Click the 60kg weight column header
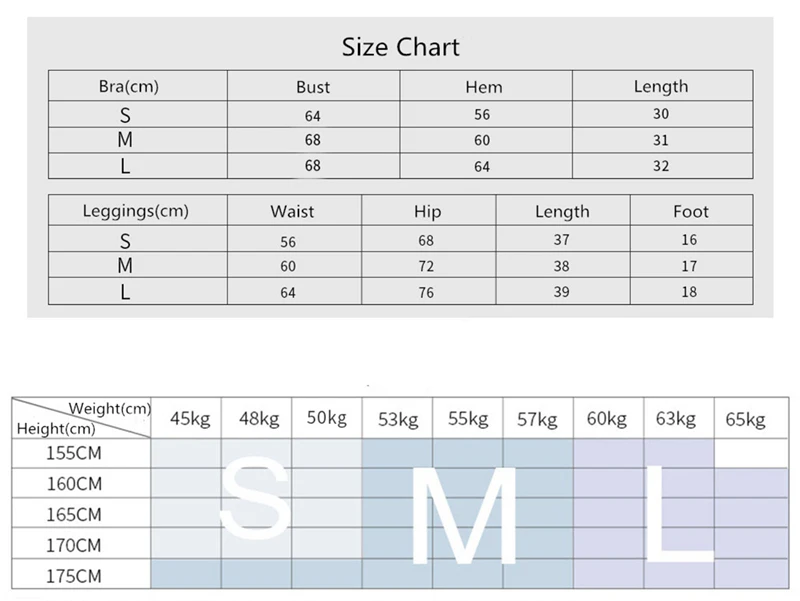Viewport: 800px width, 601px height. [606, 418]
